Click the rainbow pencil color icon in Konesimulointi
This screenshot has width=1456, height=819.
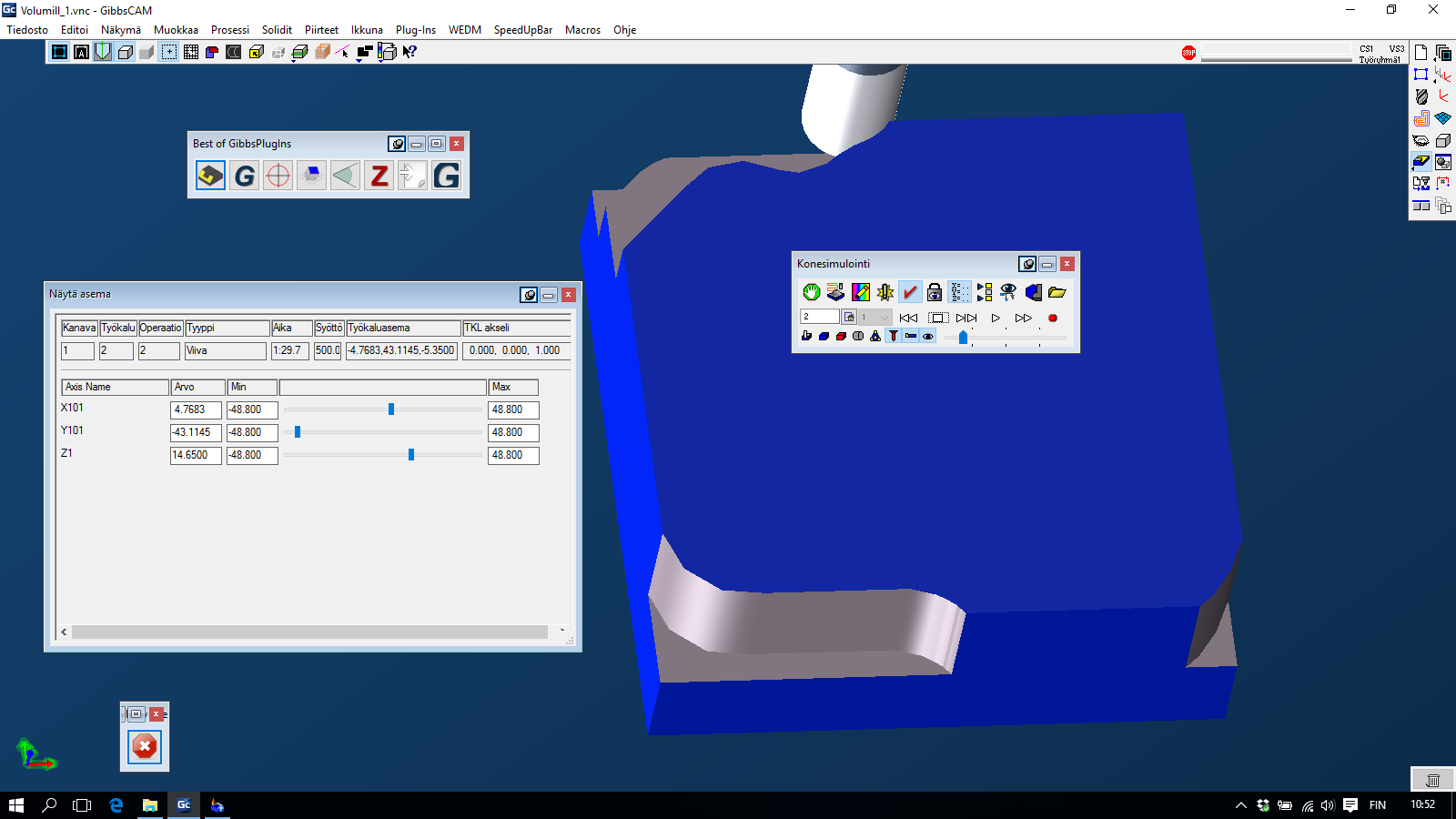pos(860,291)
